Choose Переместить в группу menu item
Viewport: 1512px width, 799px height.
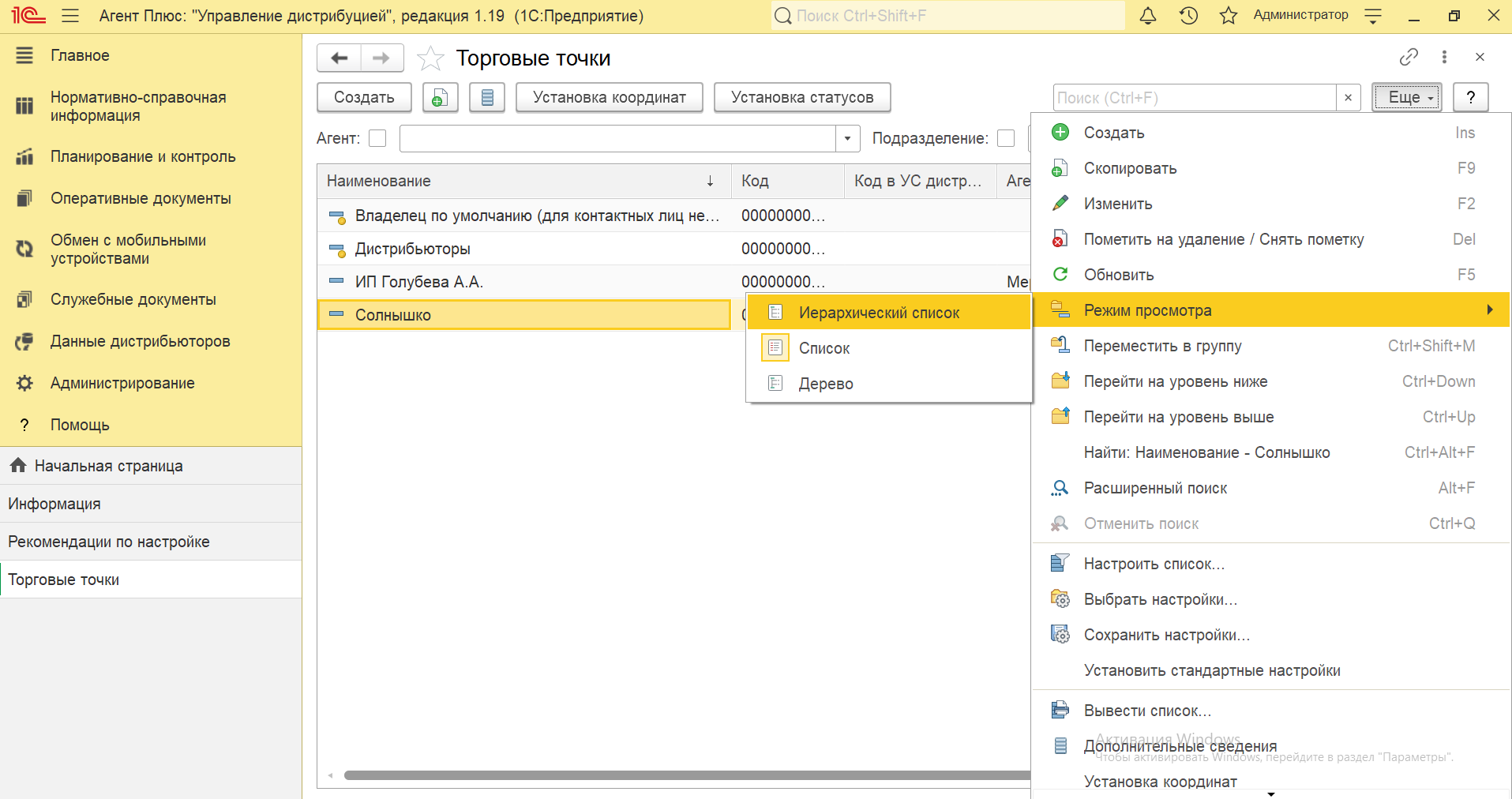tap(1271, 346)
